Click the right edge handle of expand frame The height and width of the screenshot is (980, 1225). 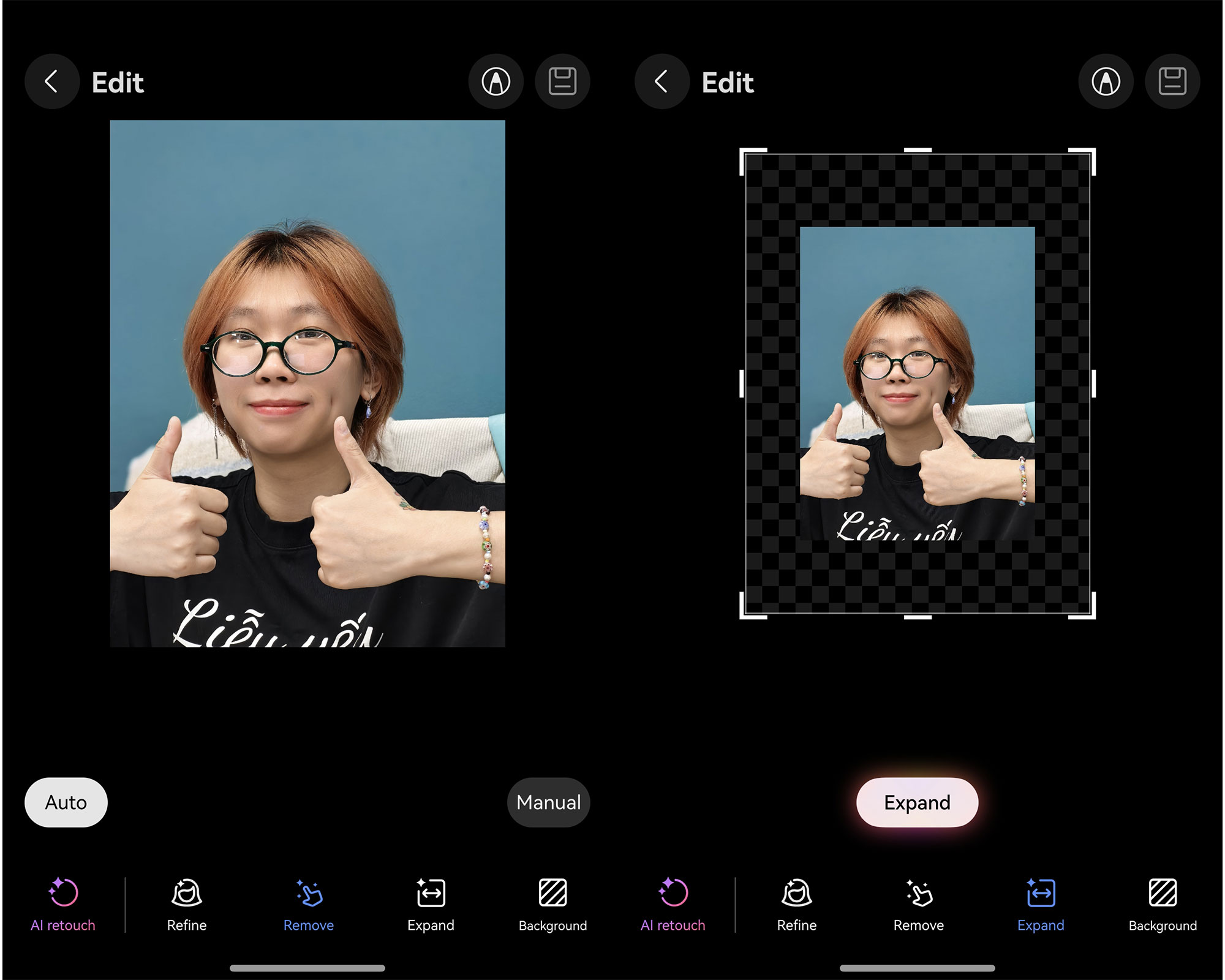click(1093, 383)
